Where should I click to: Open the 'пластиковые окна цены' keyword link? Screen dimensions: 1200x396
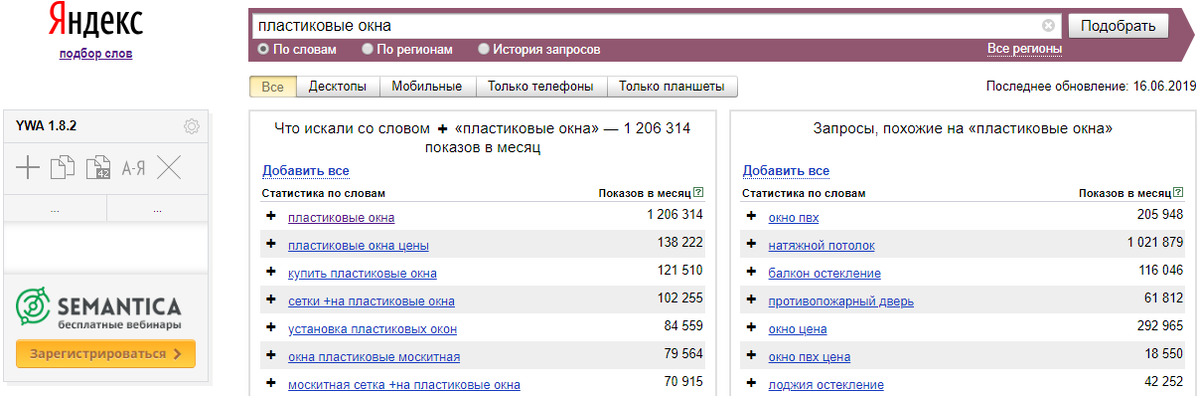pyautogui.click(x=358, y=245)
